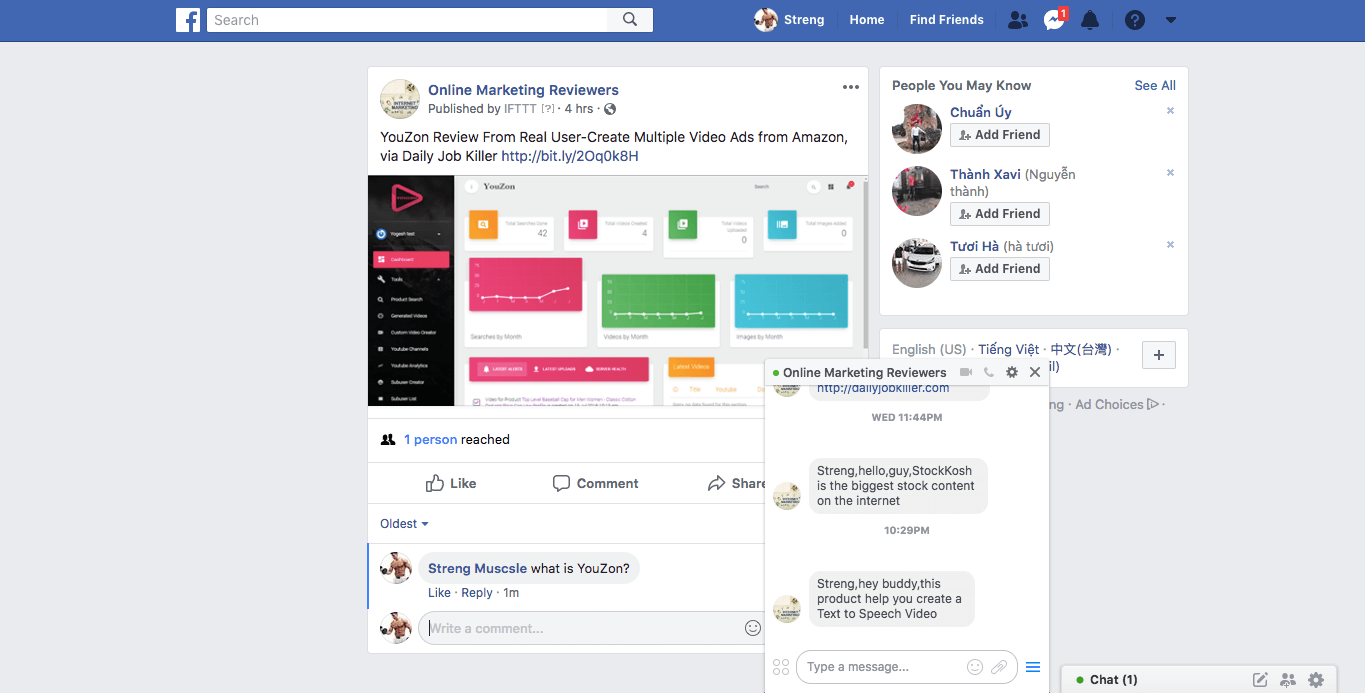This screenshot has width=1365, height=693.
Task: Open the 1 person reached link
Action: click(431, 440)
